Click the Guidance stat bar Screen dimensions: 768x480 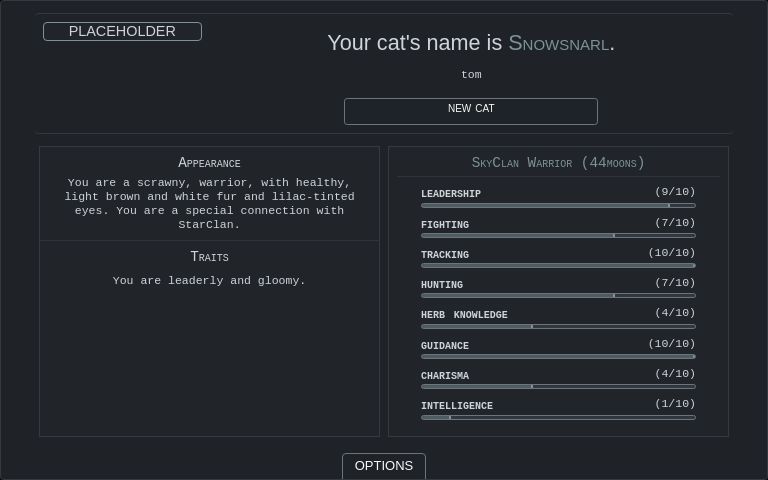click(558, 356)
